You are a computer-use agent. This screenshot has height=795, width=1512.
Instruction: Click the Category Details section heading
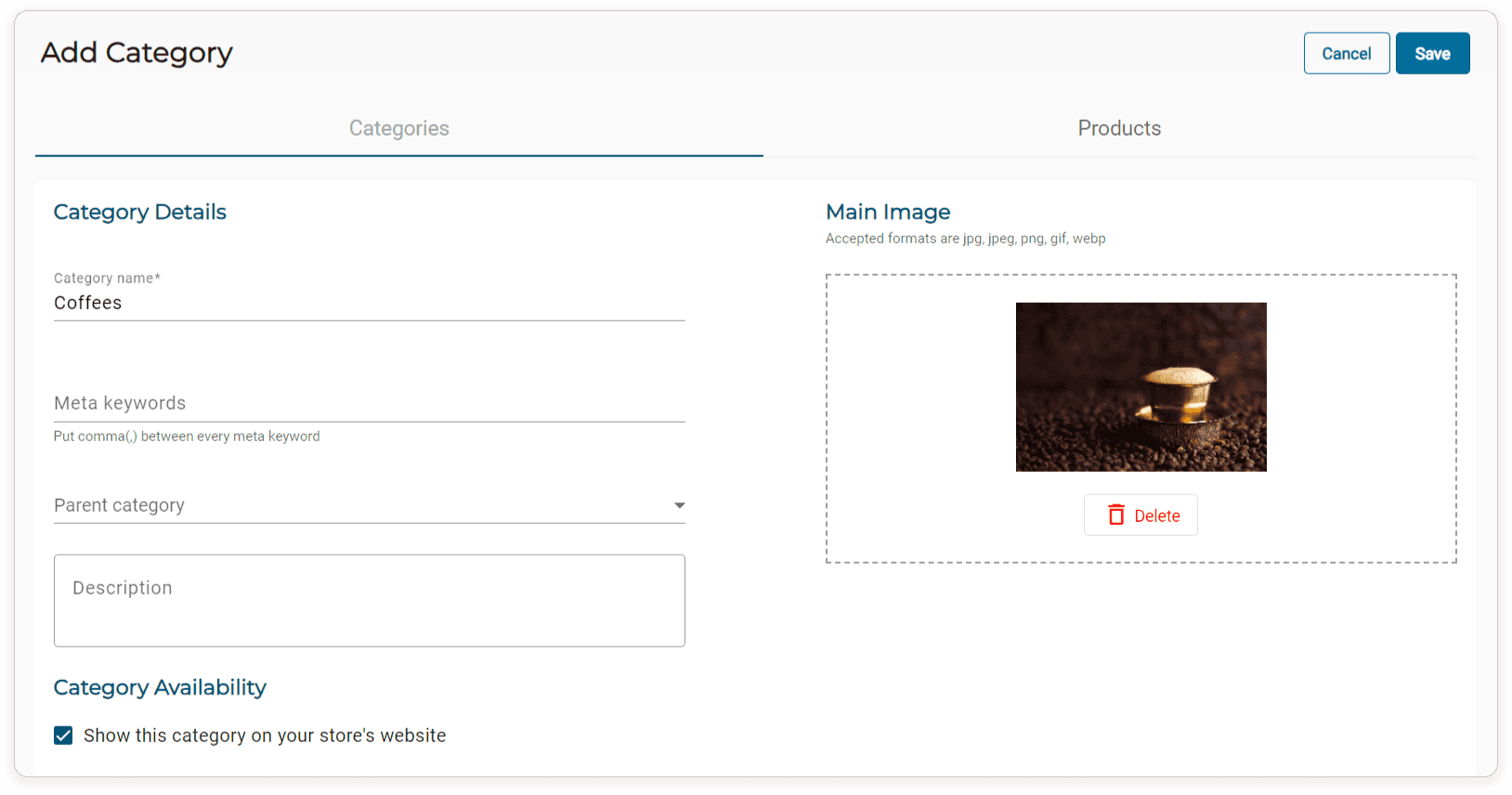click(140, 212)
